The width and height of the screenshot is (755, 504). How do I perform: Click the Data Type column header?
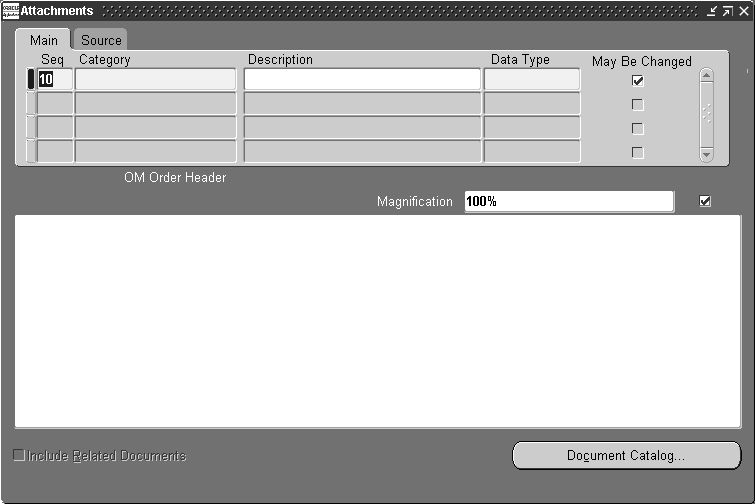pyautogui.click(x=520, y=60)
